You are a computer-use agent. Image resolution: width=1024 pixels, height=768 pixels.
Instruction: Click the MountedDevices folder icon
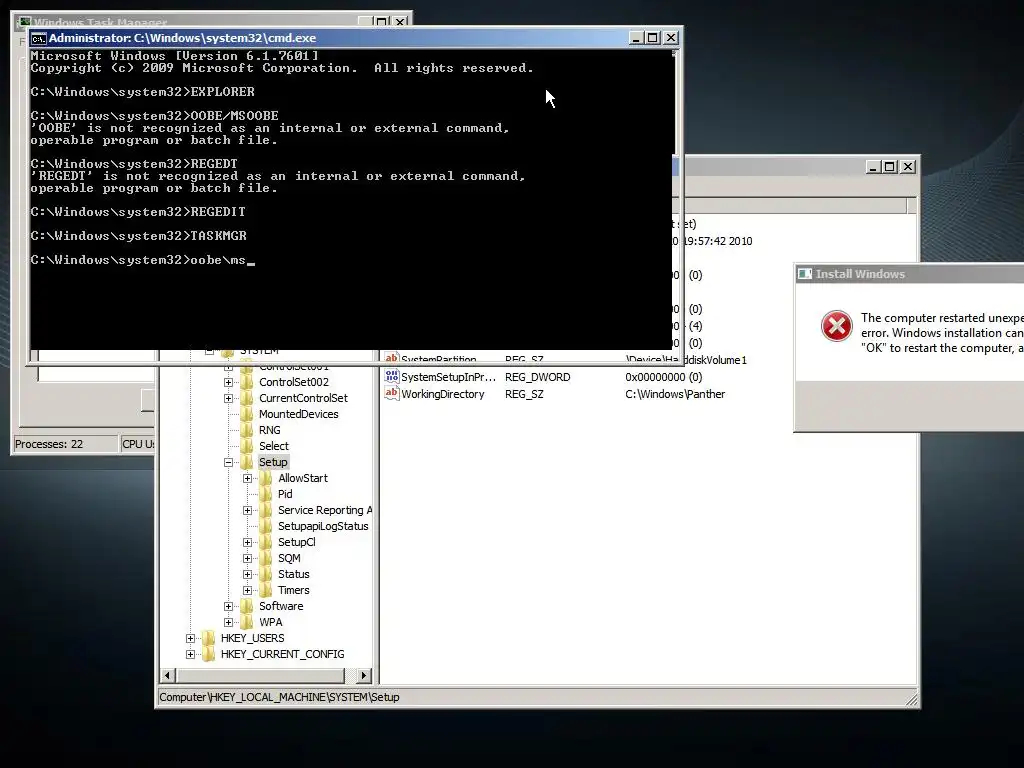point(247,414)
